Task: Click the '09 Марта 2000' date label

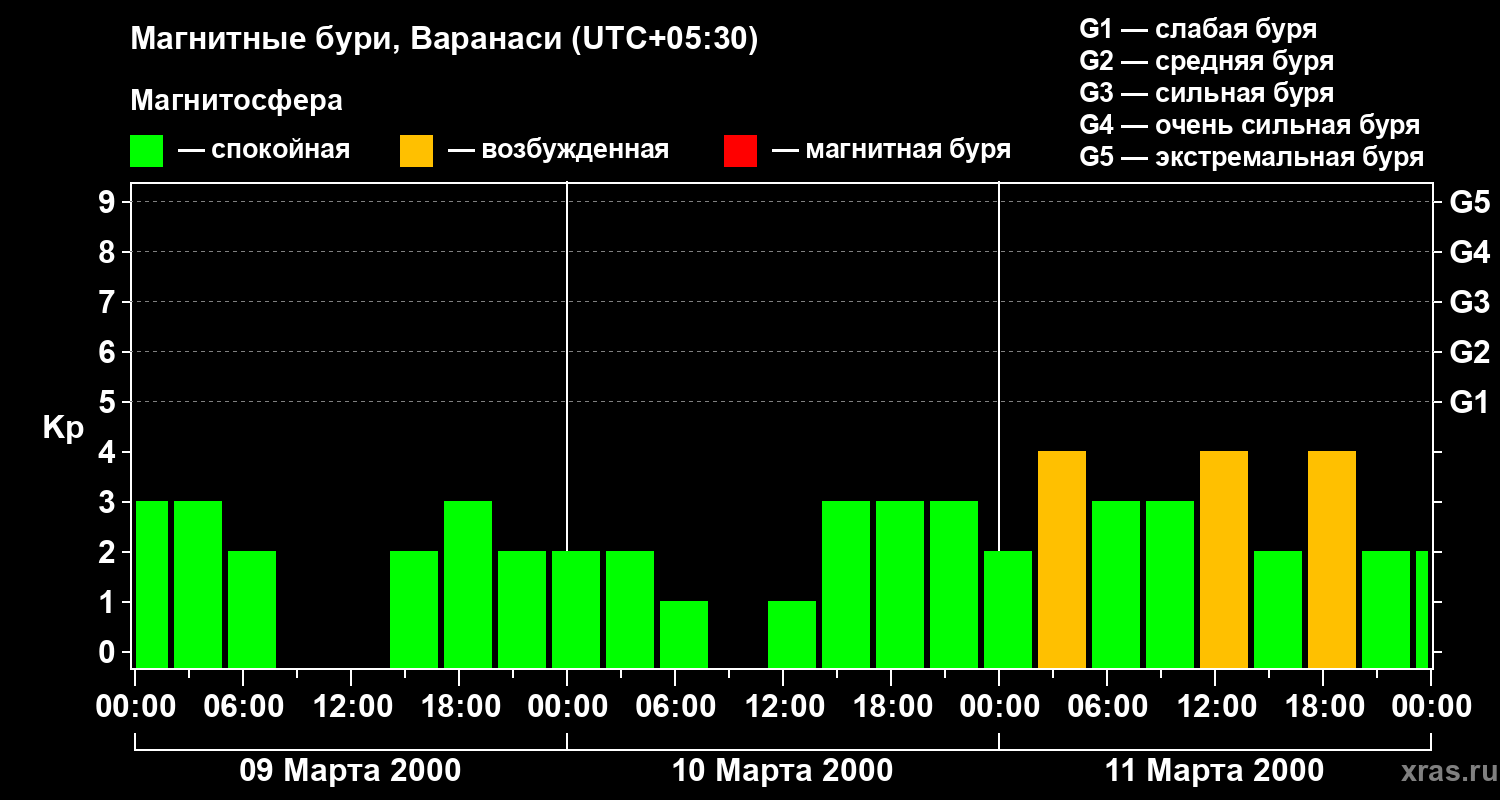Action: (350, 771)
